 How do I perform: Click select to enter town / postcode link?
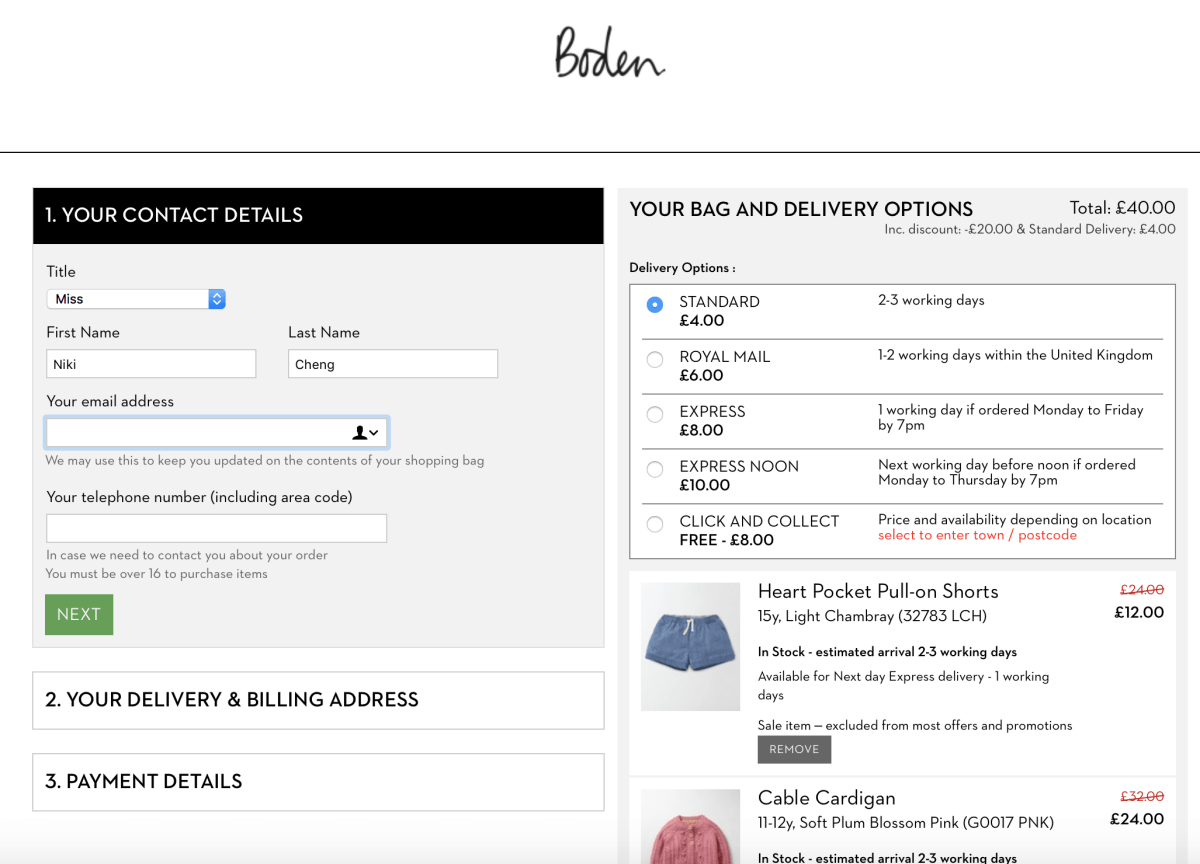coord(977,536)
